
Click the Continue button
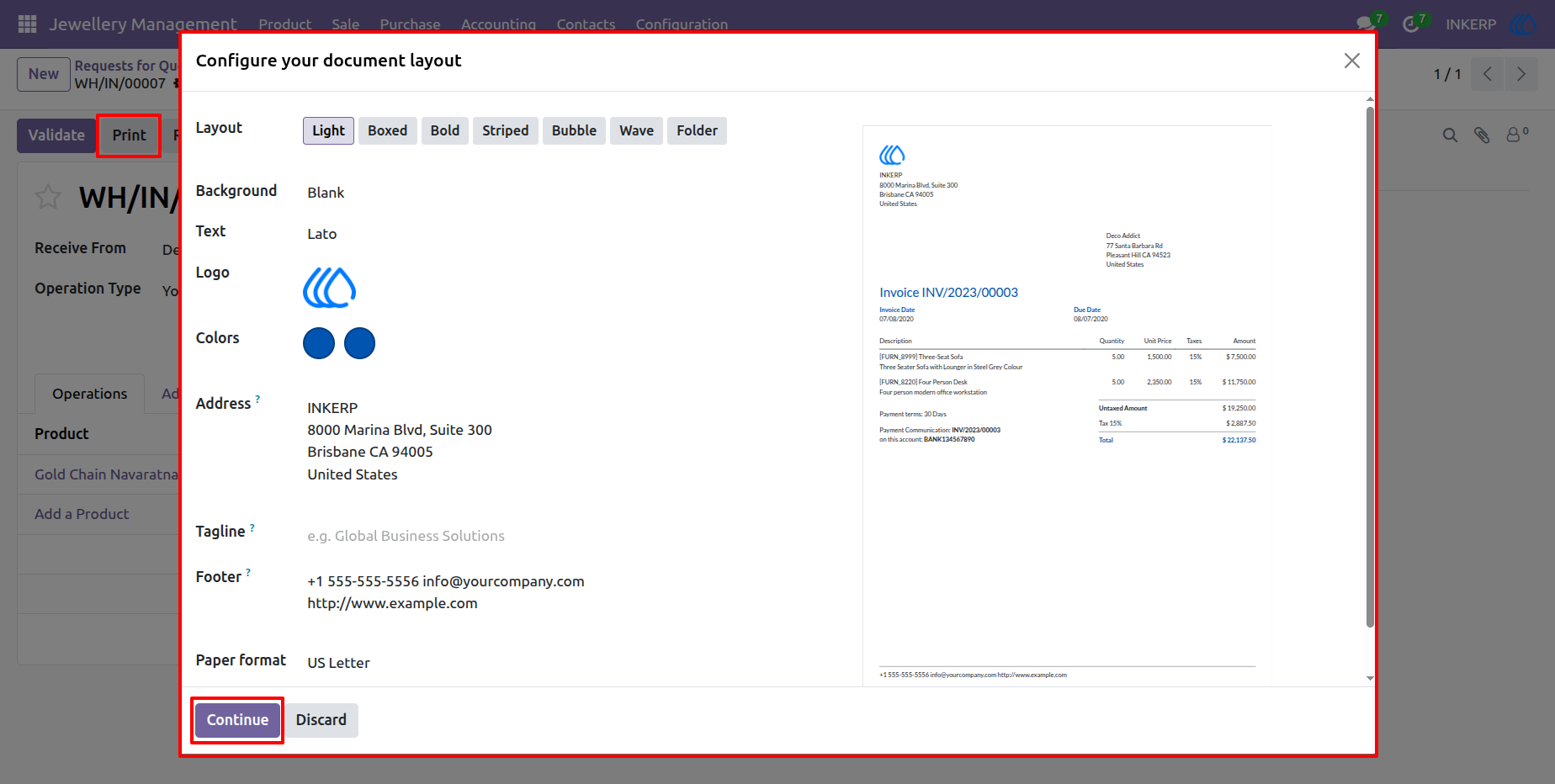click(237, 720)
